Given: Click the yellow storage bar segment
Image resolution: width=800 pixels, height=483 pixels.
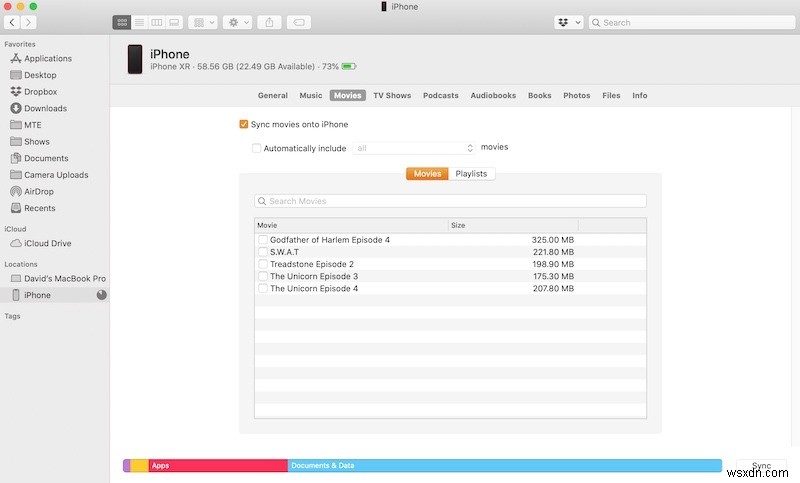Looking at the screenshot, I should [139, 465].
